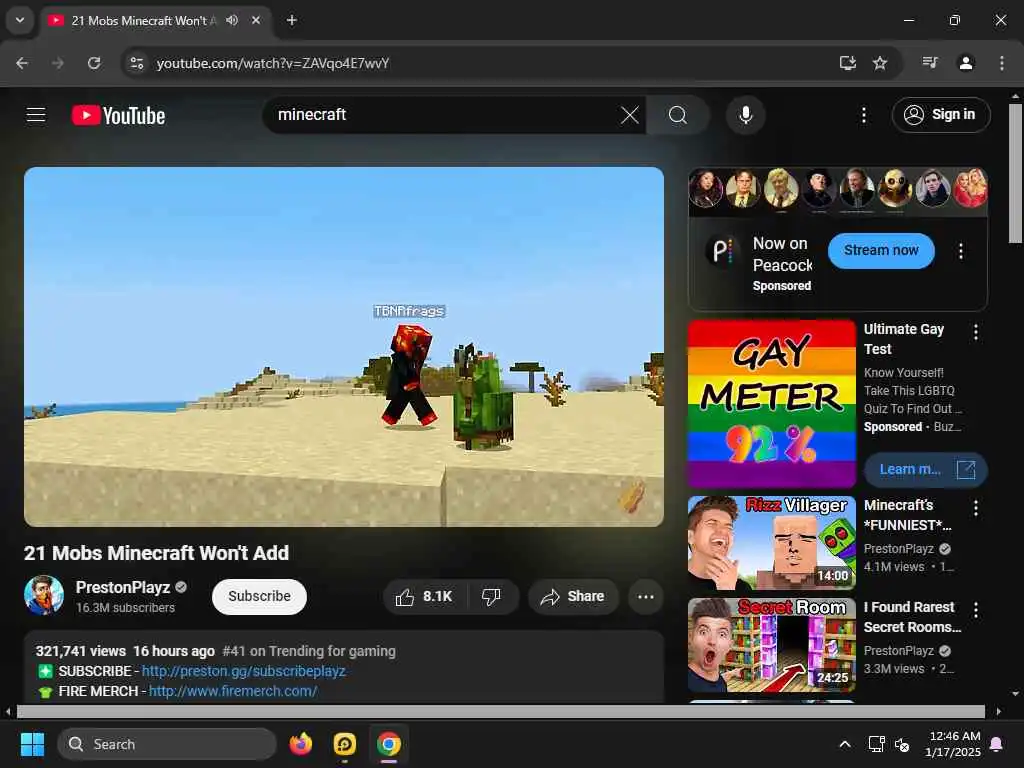Screen dimensions: 1024x768
Task: Open the media control icon in Chrome toolbar
Action: (x=930, y=63)
